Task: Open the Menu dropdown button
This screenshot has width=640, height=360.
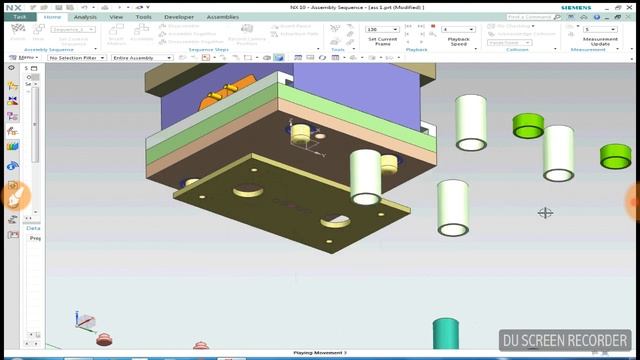Action: coord(24,58)
